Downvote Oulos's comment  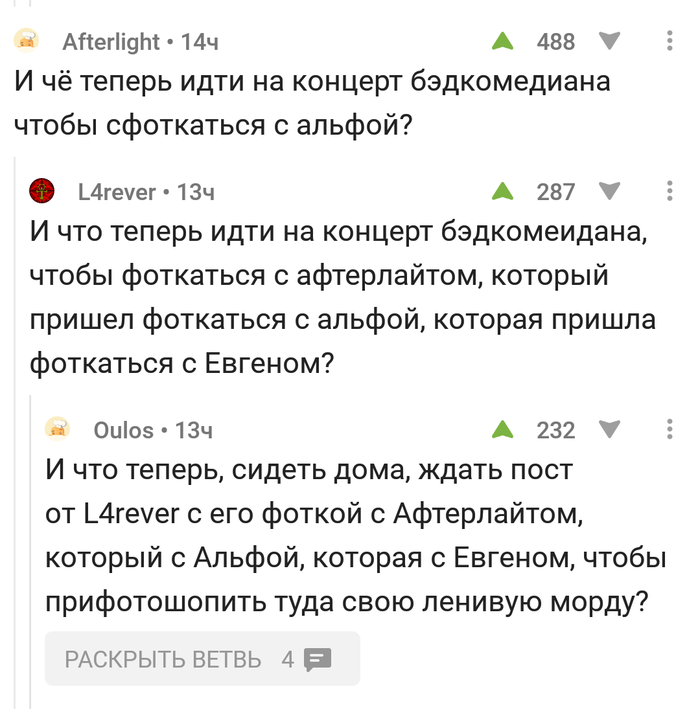pyautogui.click(x=609, y=430)
